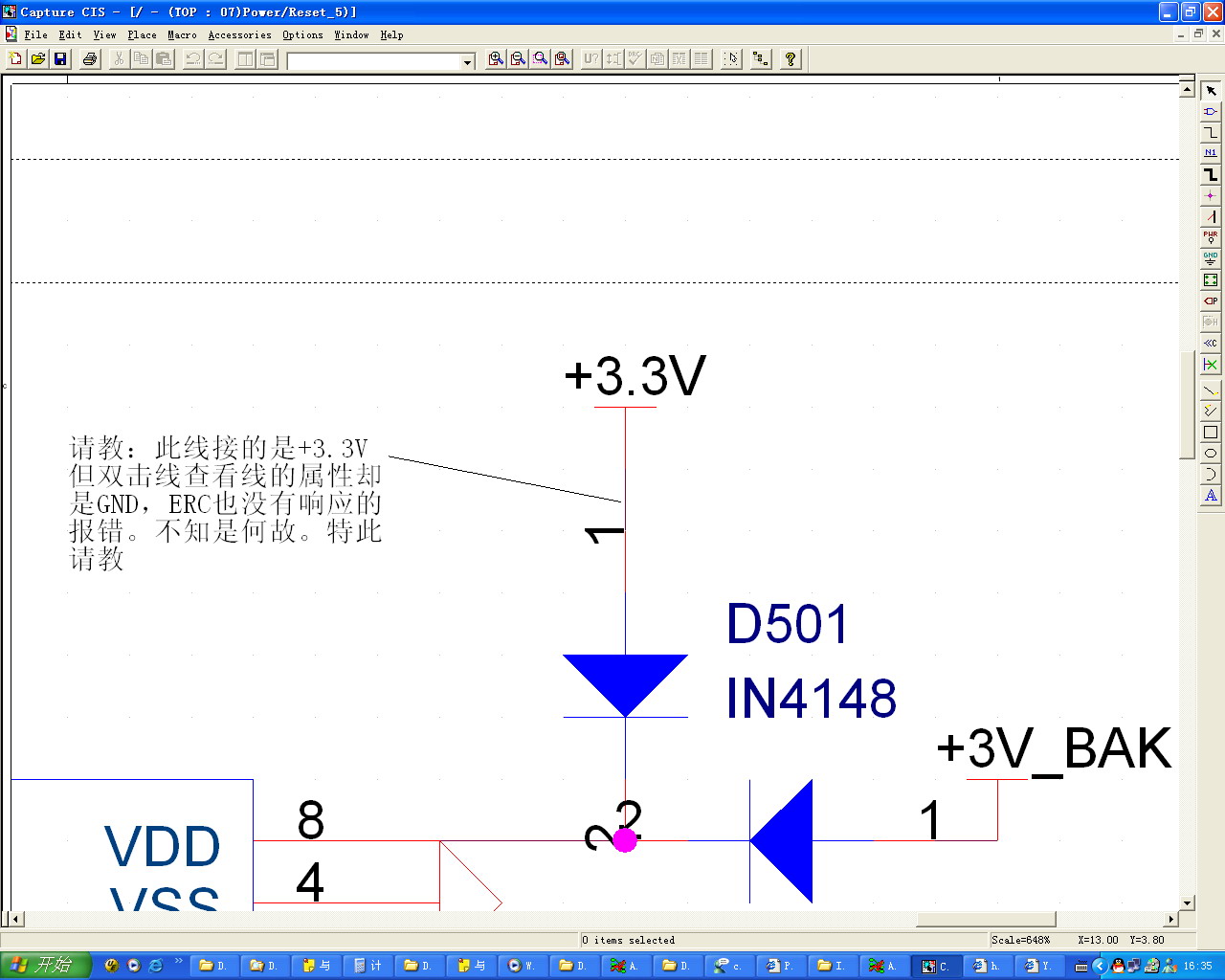Viewport: 1225px width, 980px height.
Task: Click the Windows Start button
Action: pos(46,966)
